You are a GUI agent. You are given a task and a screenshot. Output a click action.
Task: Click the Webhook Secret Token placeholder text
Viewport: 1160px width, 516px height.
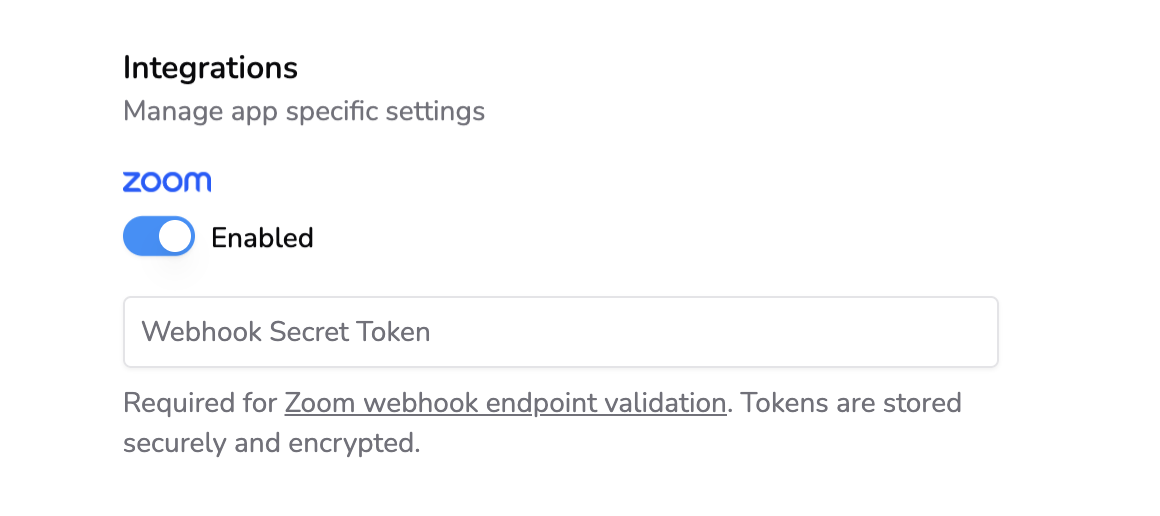[x=286, y=332]
